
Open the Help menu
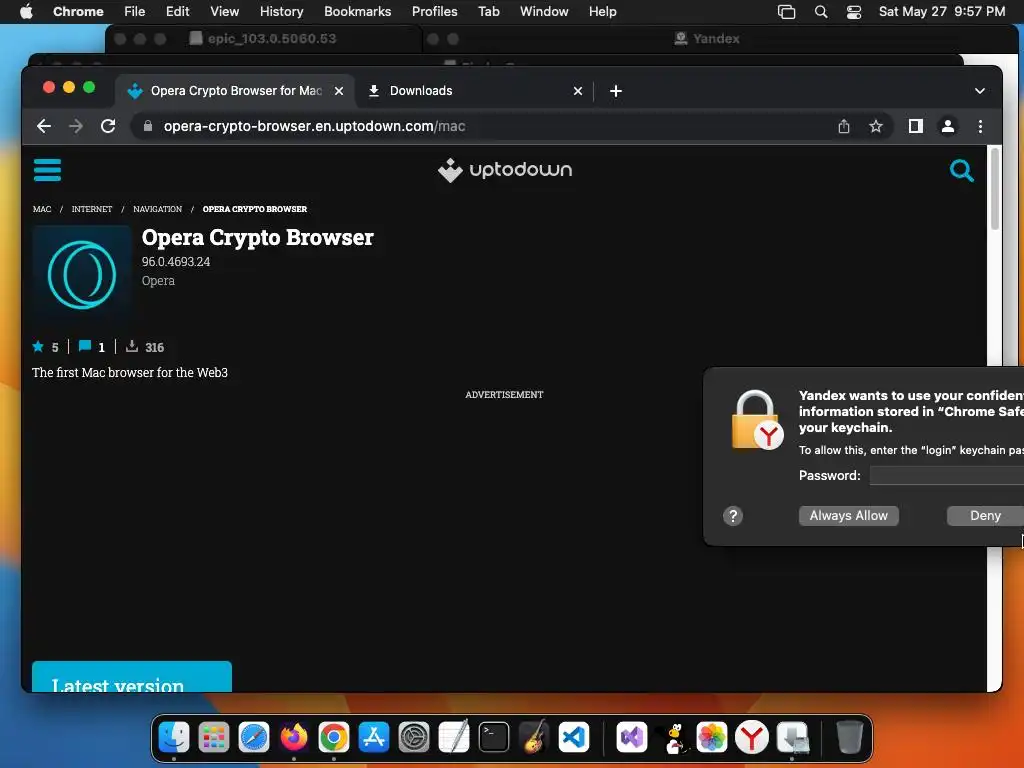click(602, 12)
